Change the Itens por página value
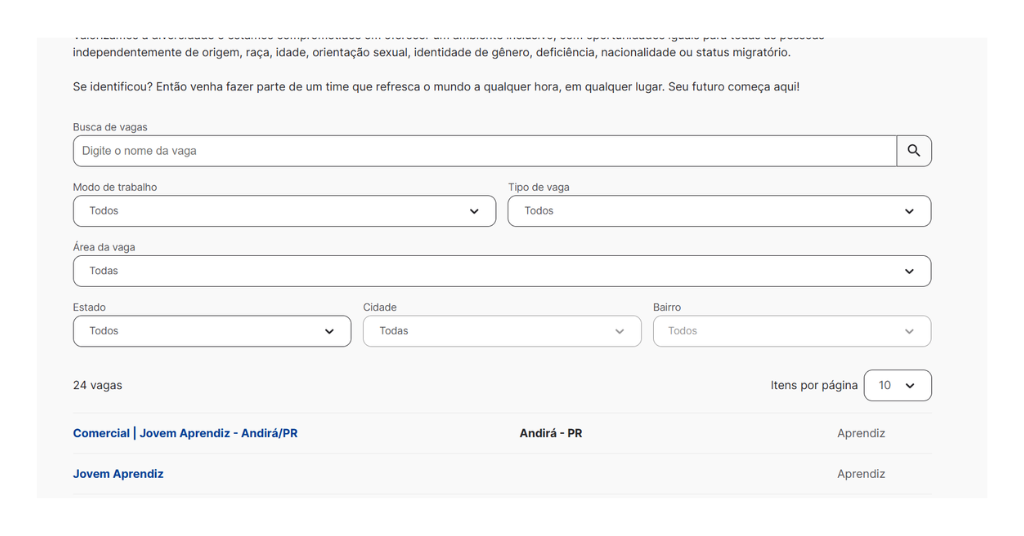 tap(896, 385)
